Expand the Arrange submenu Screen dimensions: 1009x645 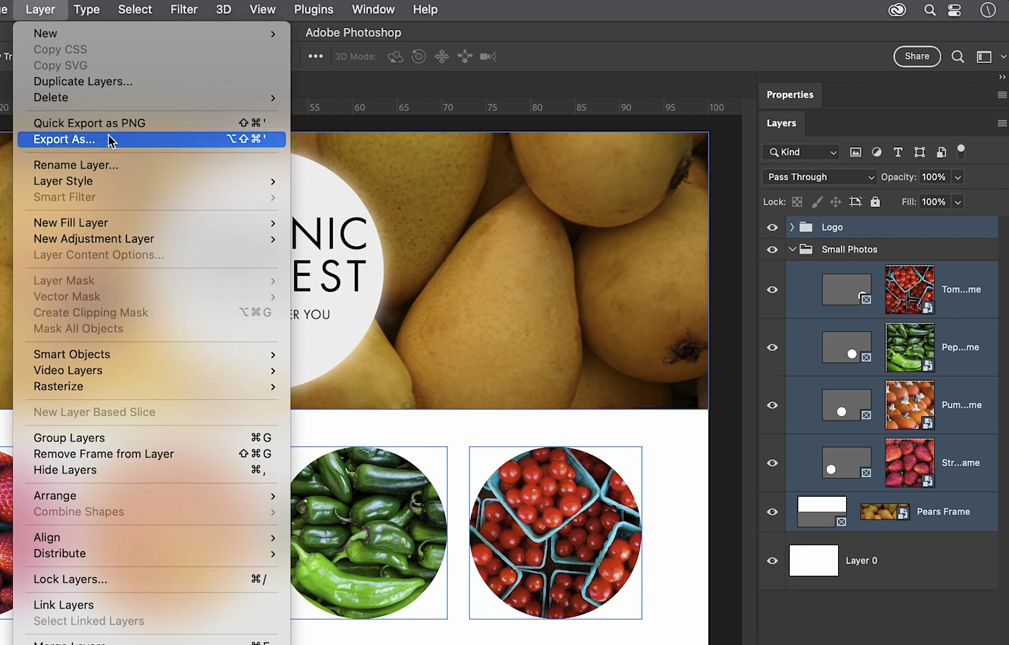[151, 496]
